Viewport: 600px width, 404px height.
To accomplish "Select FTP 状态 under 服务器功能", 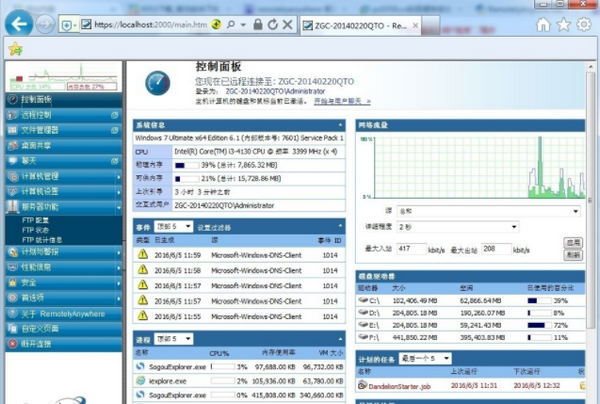I will point(38,228).
